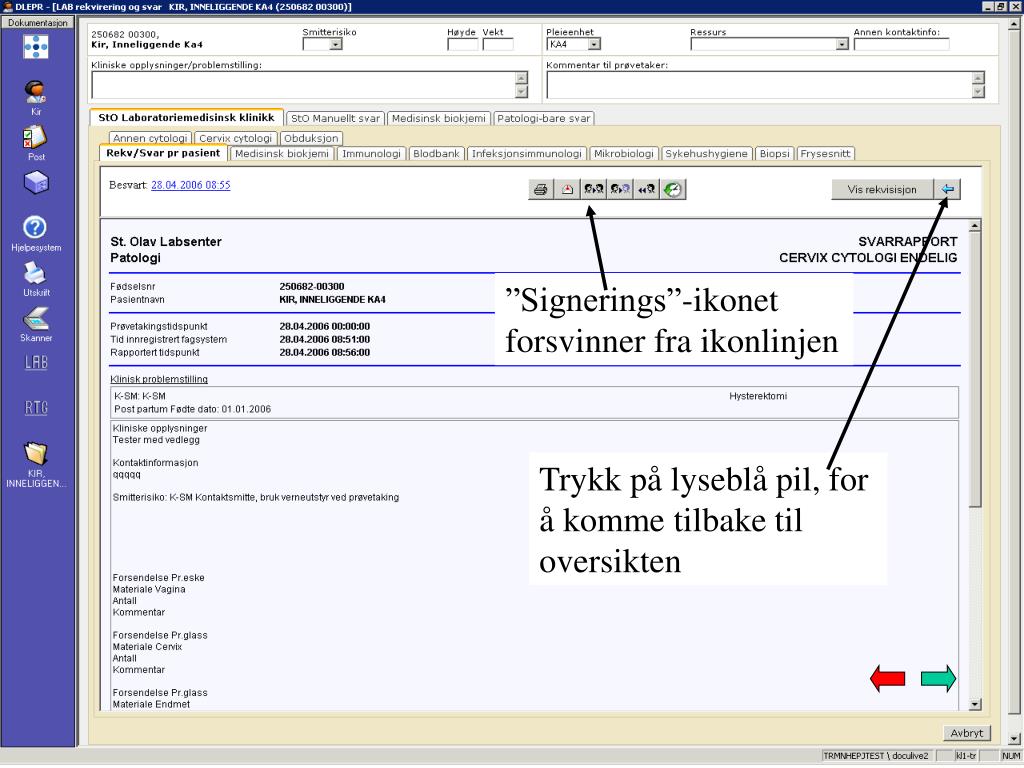Screen dimensions: 1024x768
Task: Select StO Laboratoriemedisinsk klinikk tab
Action: click(x=186, y=118)
